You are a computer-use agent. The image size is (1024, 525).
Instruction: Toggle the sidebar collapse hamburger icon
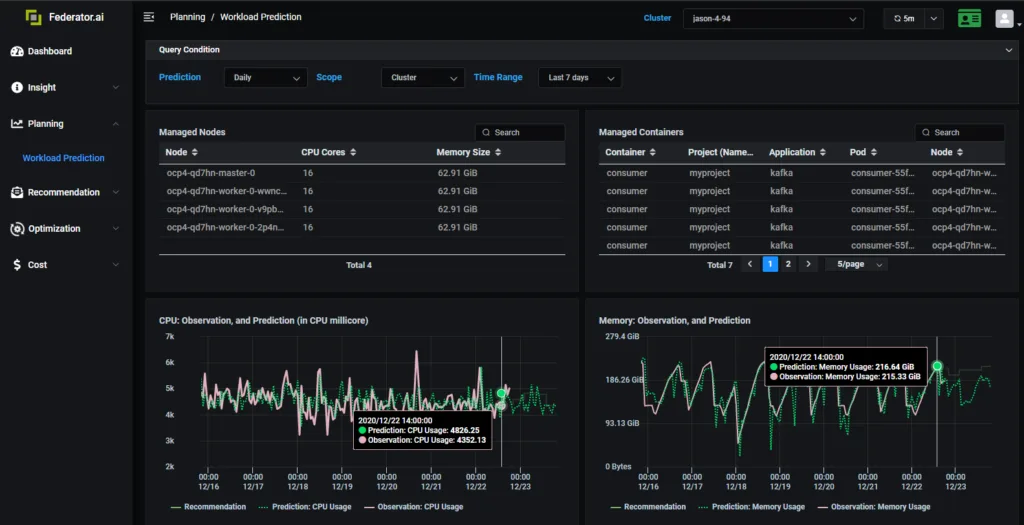(x=149, y=17)
